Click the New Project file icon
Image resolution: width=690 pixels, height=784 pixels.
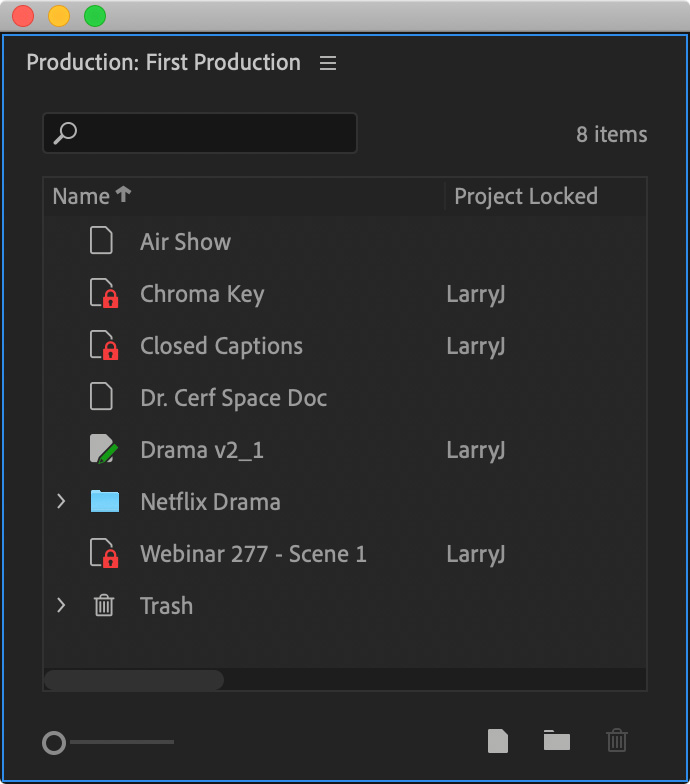[x=498, y=740]
